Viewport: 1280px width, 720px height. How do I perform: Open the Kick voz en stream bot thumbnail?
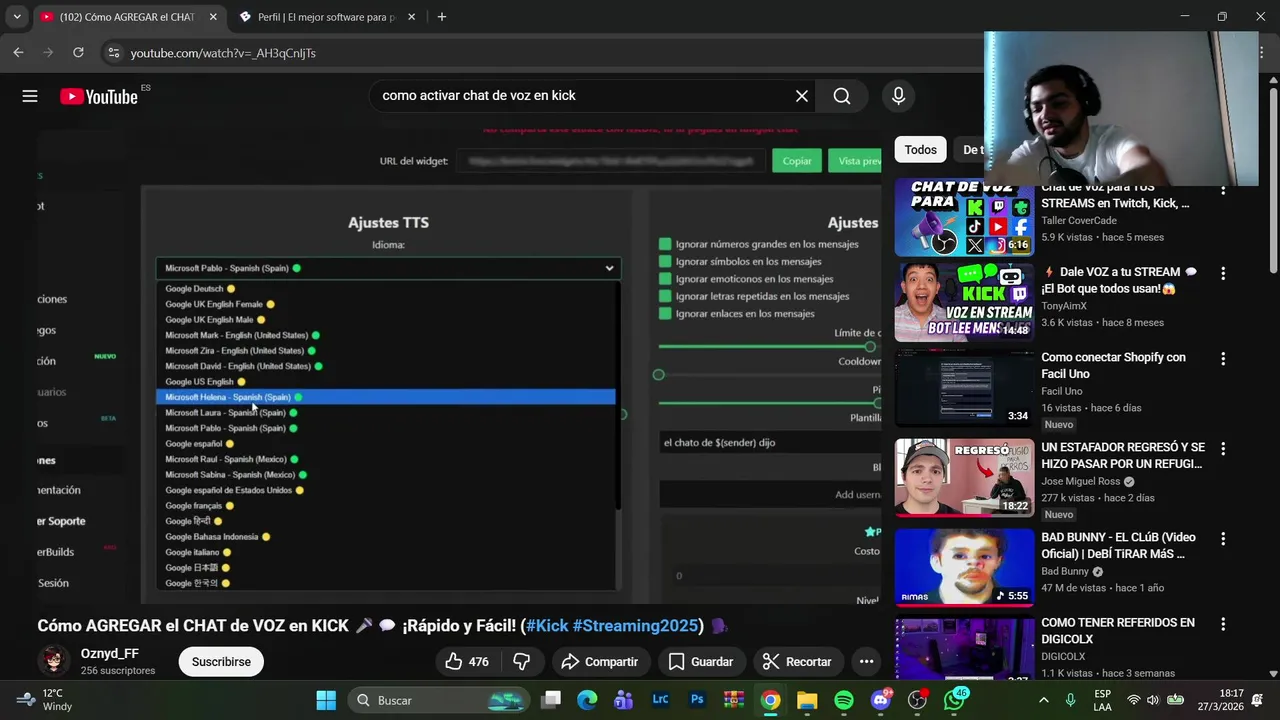(x=964, y=302)
